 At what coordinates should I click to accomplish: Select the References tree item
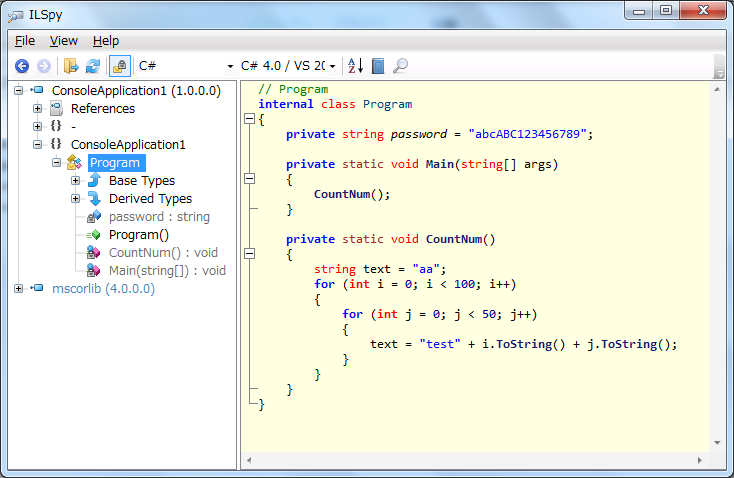click(x=103, y=109)
